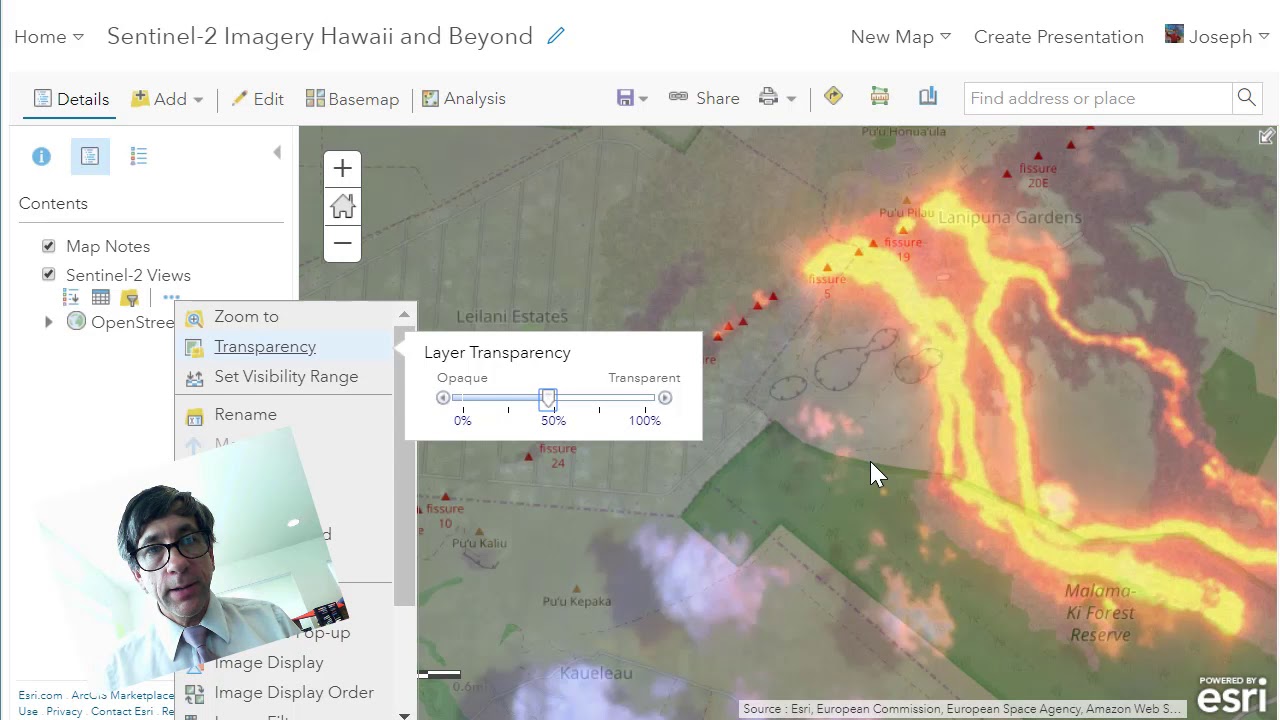This screenshot has height=720, width=1280.
Task: Open the Sentinel-2 Views attribute table
Action: 101,297
